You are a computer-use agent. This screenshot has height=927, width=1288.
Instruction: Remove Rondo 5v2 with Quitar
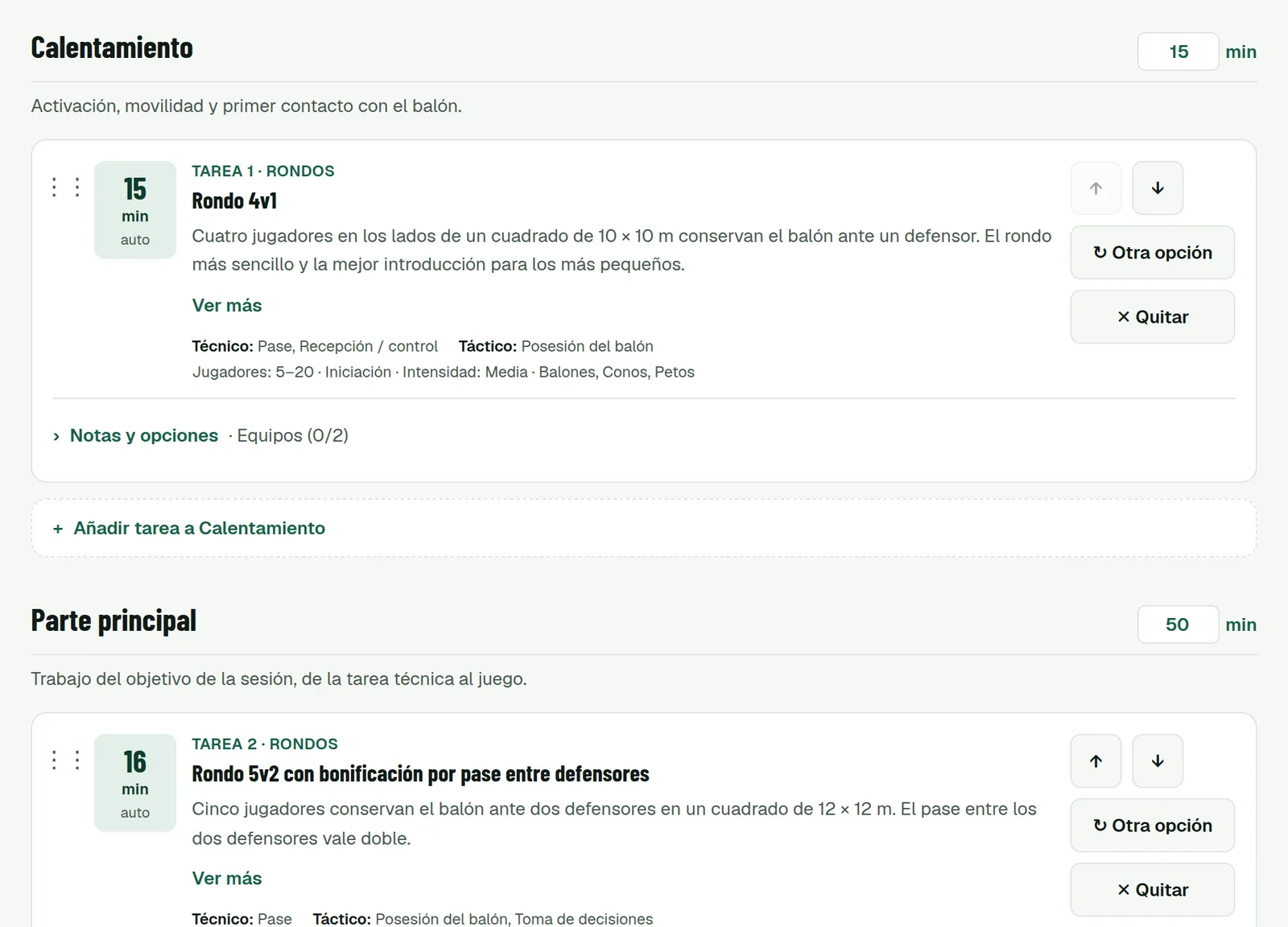tap(1152, 890)
